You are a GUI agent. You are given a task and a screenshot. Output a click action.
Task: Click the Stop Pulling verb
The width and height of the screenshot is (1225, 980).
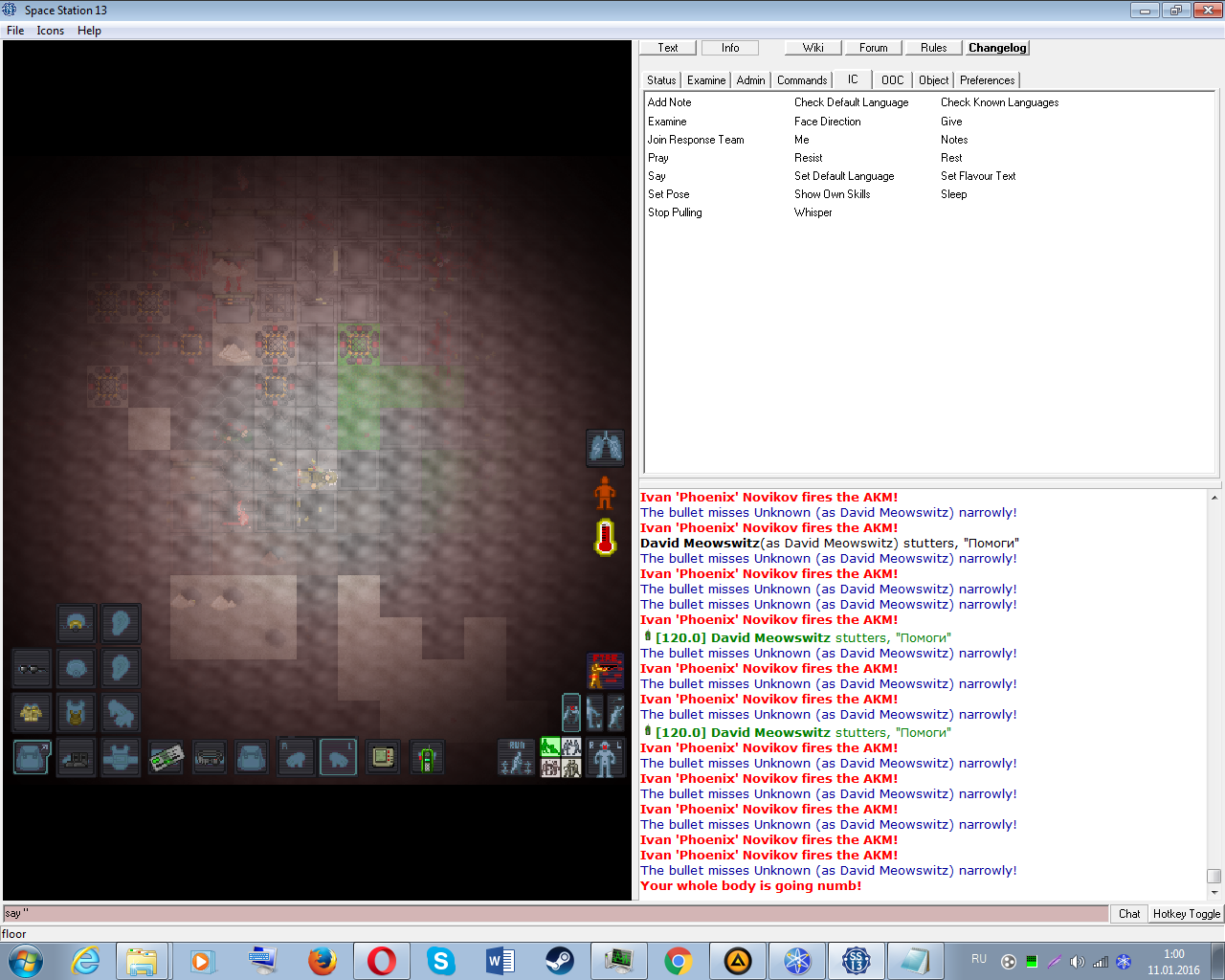coord(675,212)
